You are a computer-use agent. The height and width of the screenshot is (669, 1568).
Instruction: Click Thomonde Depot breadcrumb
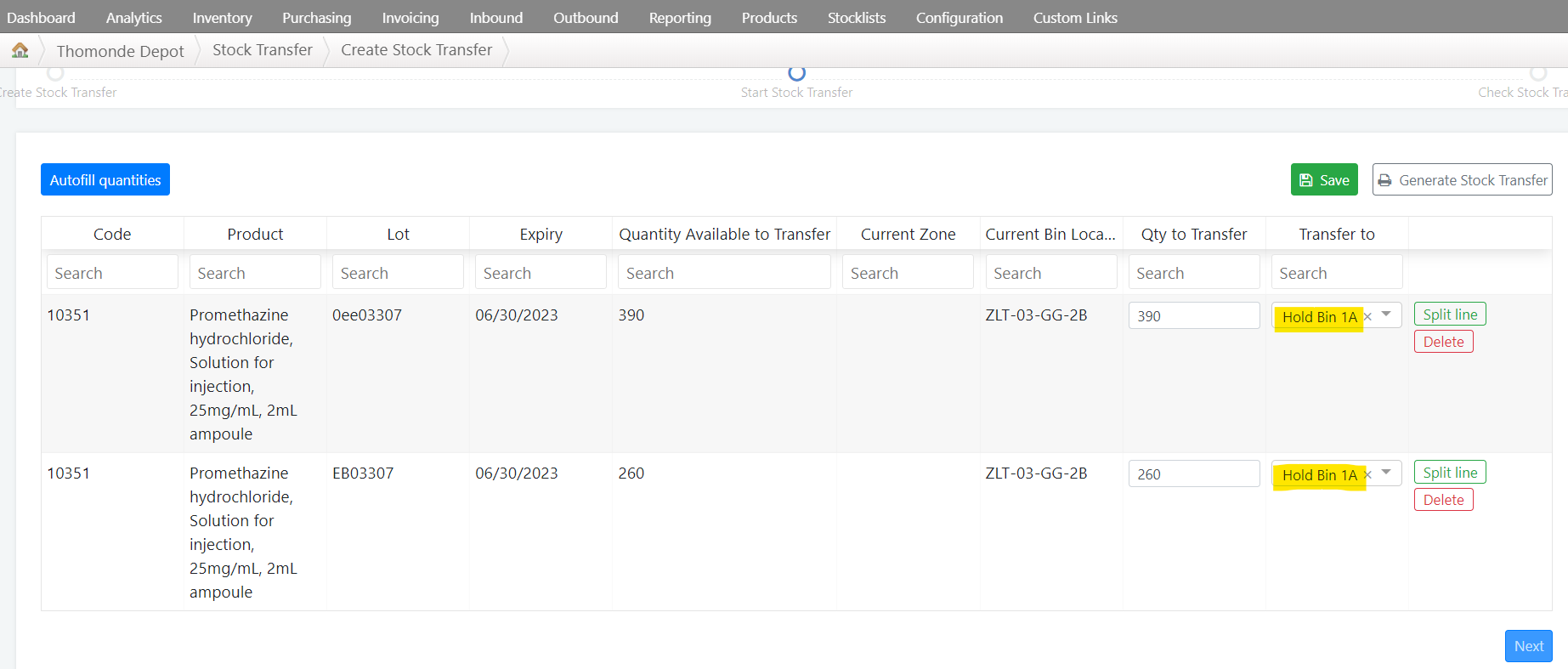click(120, 51)
